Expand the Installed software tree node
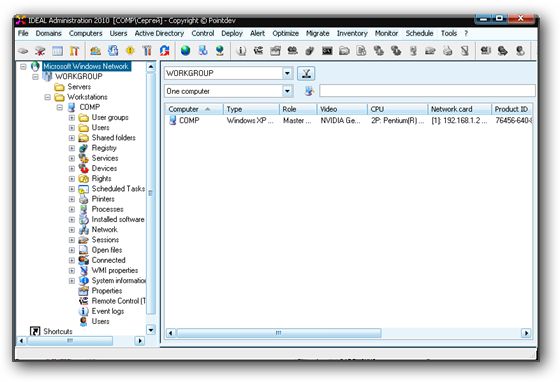Image resolution: width=560 pixels, height=382 pixels. pyautogui.click(x=72, y=220)
